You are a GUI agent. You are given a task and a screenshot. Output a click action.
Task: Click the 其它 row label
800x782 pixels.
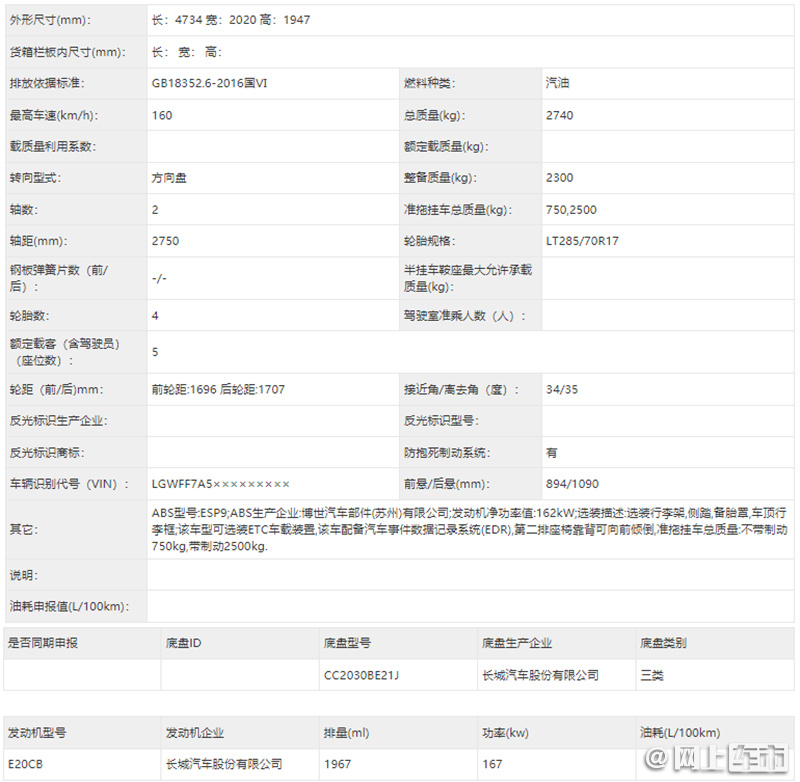click(23, 529)
